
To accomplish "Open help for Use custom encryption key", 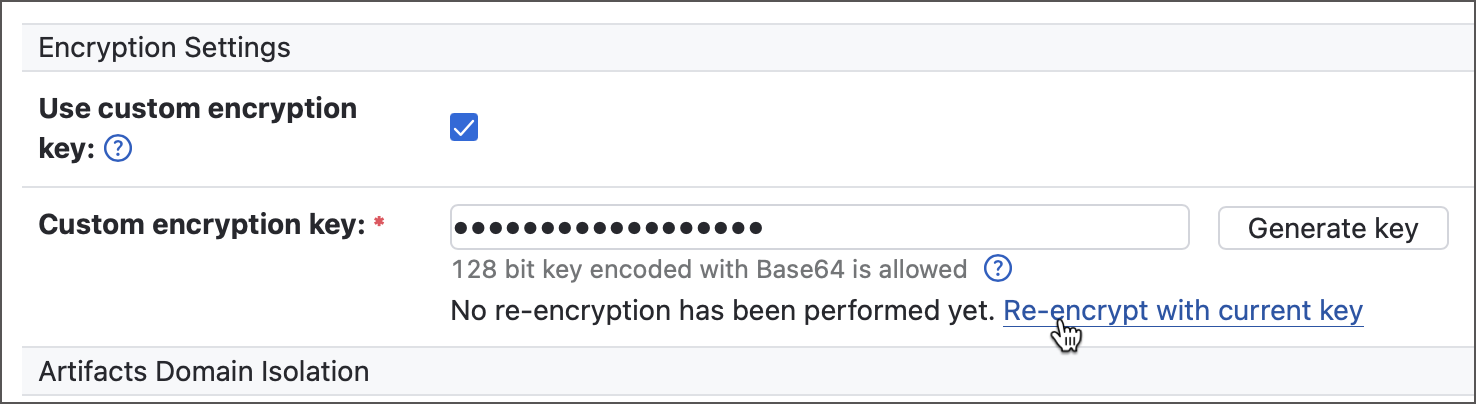I will [118, 150].
